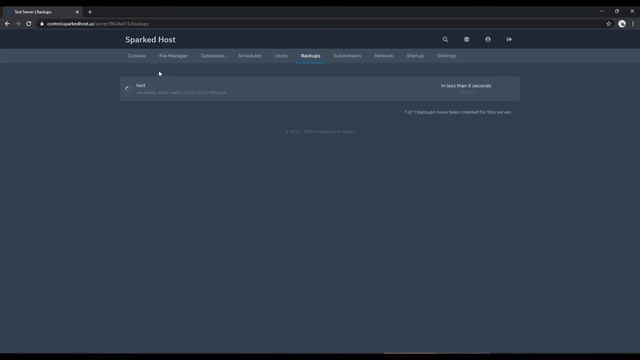
Task: Click the sign out icon
Action: point(509,40)
